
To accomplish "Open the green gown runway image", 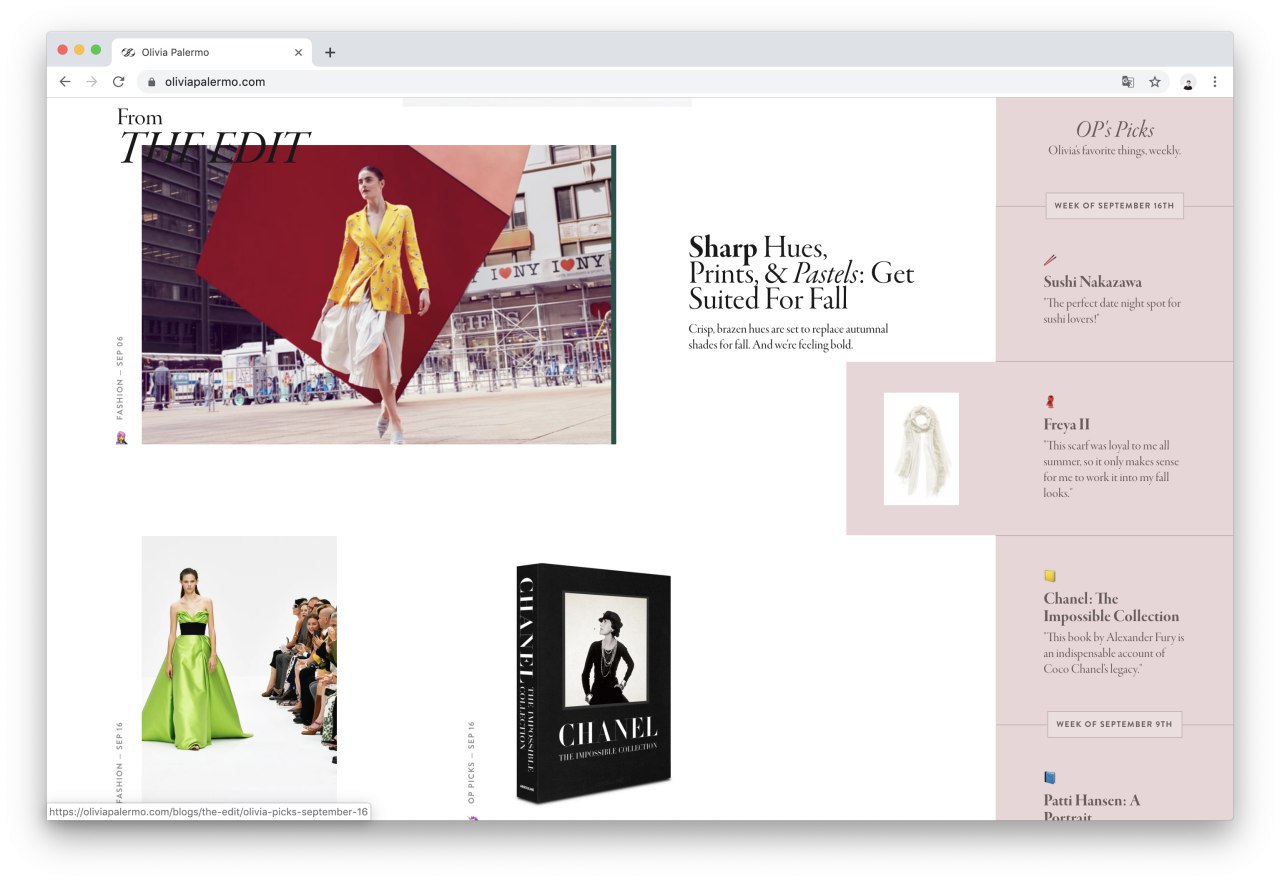I will pyautogui.click(x=239, y=670).
